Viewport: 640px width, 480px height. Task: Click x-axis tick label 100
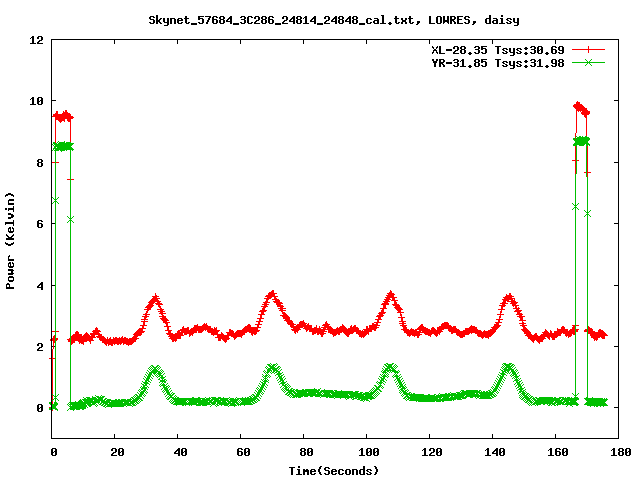tap(369, 452)
